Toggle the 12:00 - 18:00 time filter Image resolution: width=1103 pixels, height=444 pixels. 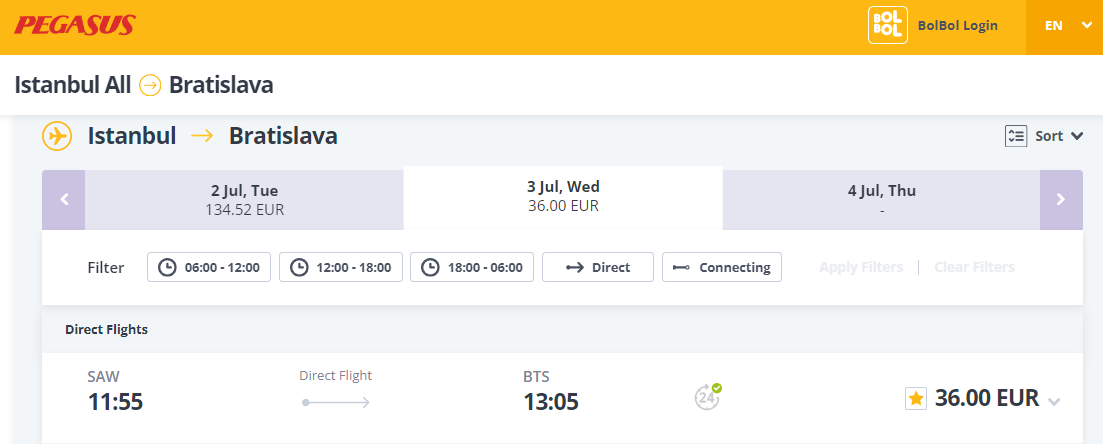point(340,267)
